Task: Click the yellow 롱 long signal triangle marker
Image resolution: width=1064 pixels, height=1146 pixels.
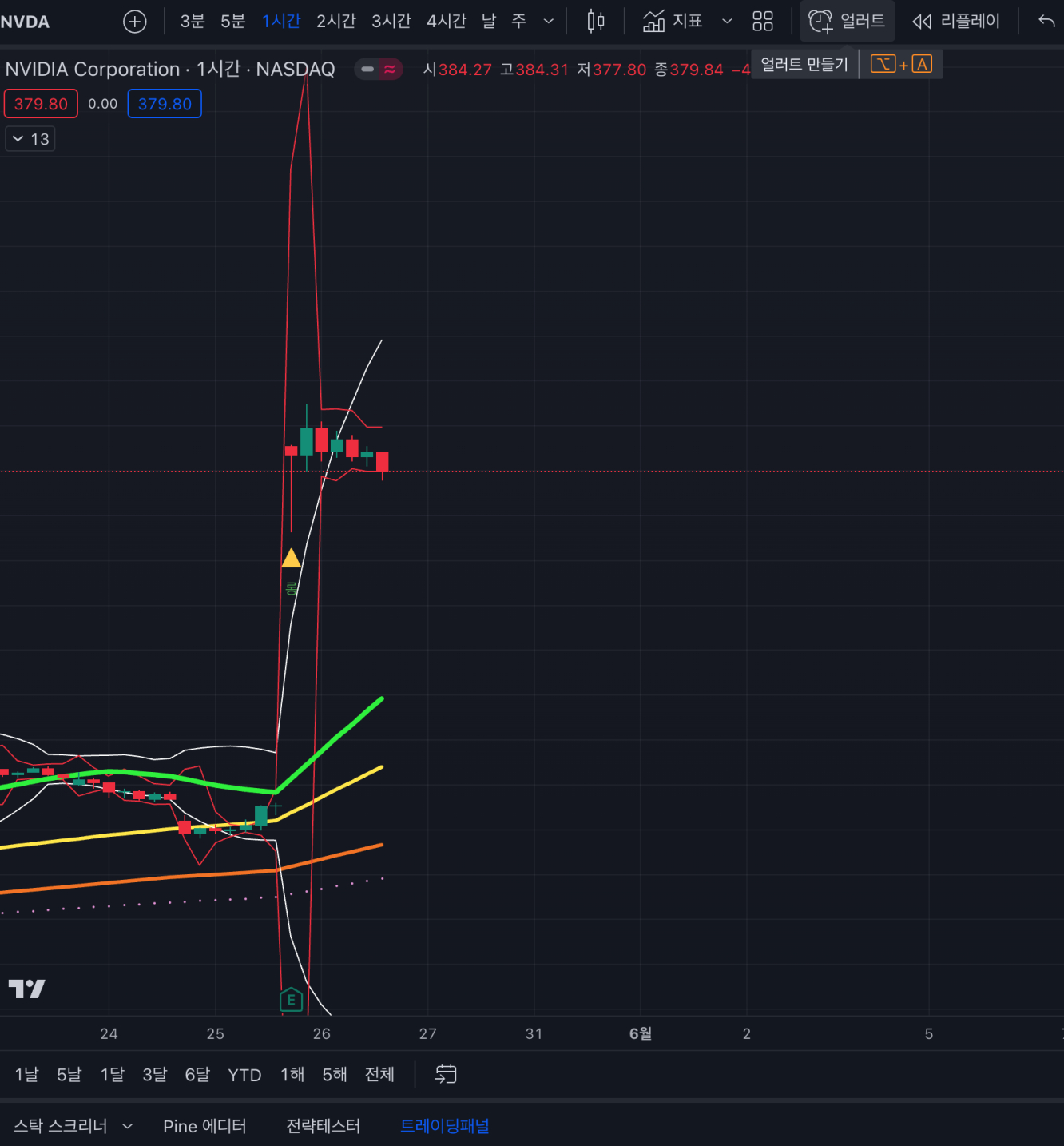Action: 292,558
